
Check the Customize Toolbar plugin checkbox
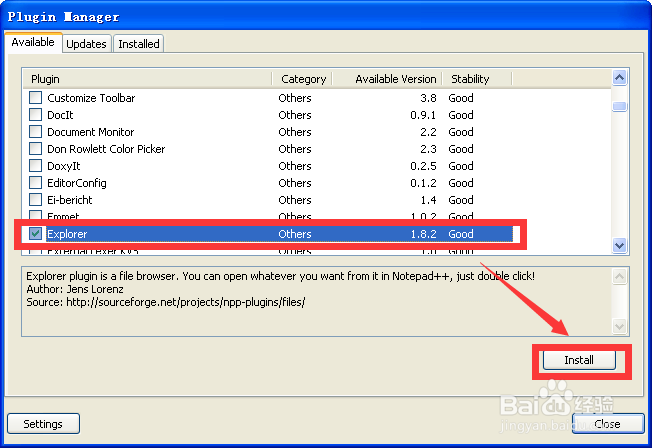coord(35,98)
